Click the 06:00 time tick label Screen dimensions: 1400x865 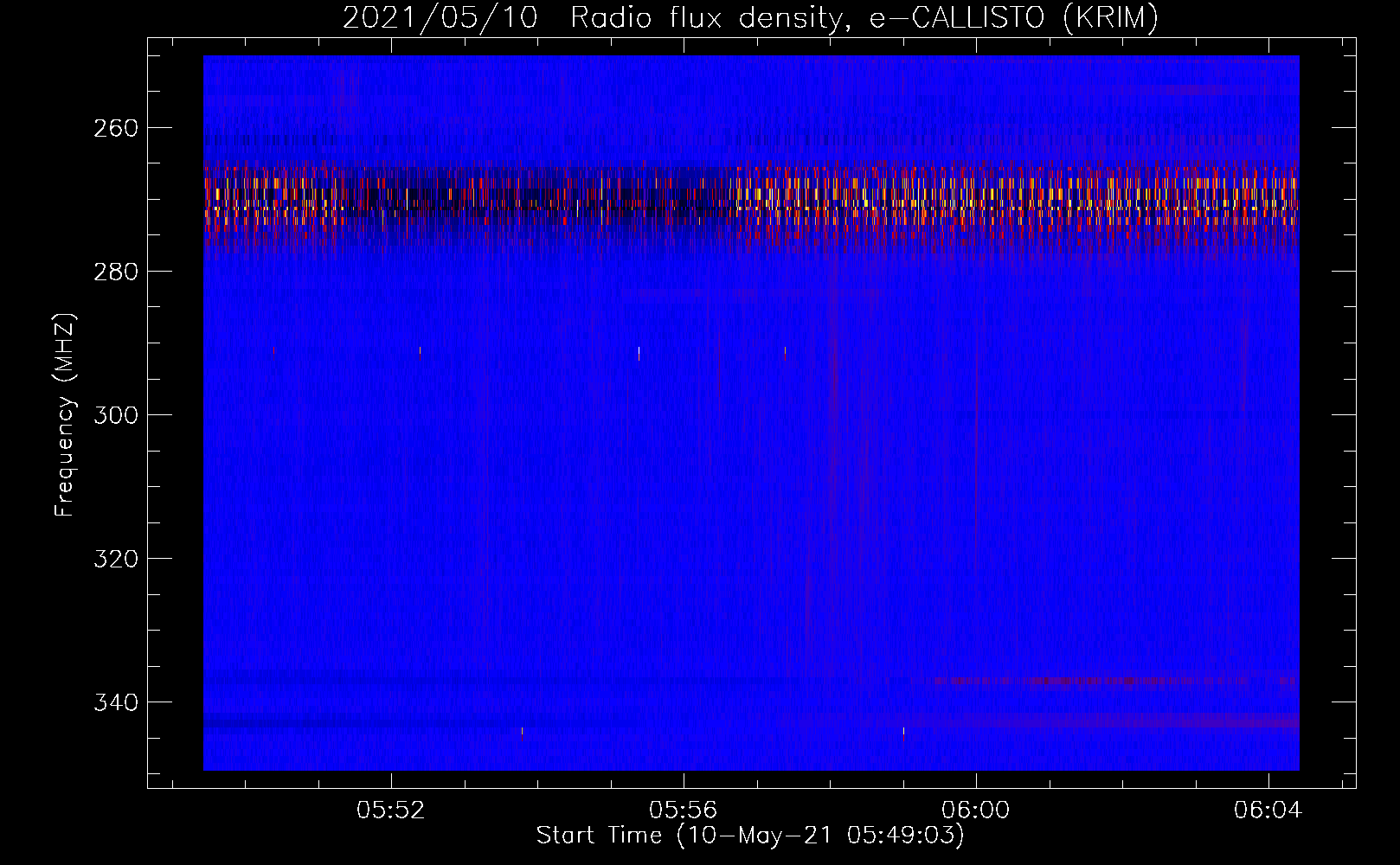(976, 811)
